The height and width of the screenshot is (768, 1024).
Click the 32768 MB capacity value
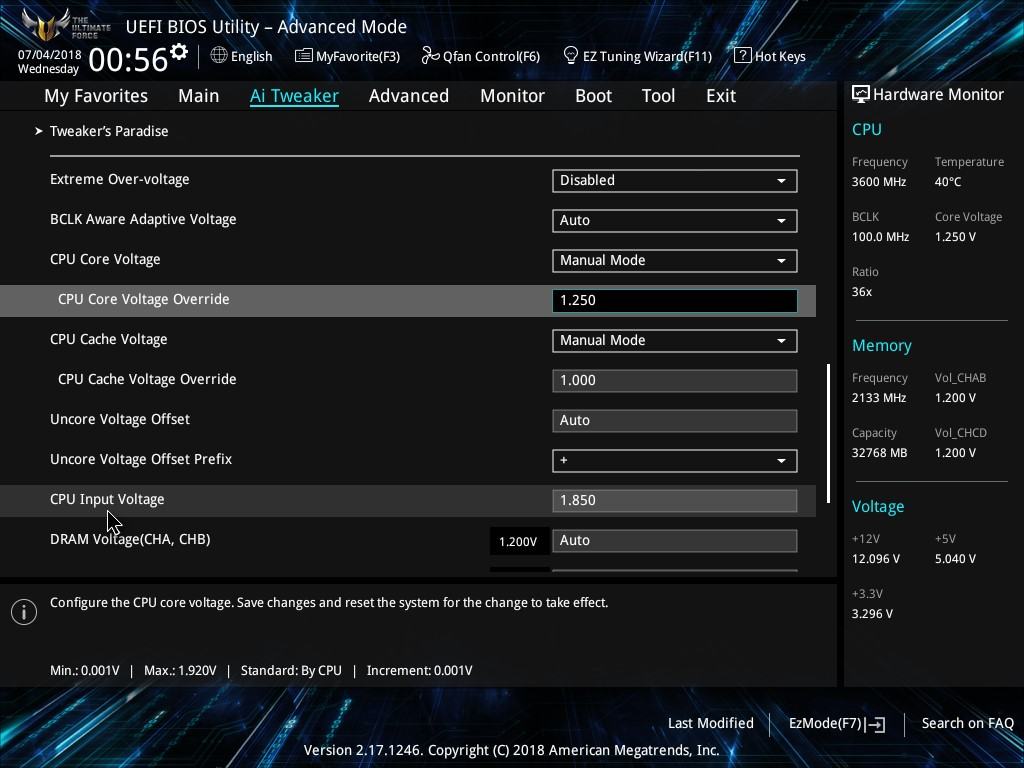[879, 453]
